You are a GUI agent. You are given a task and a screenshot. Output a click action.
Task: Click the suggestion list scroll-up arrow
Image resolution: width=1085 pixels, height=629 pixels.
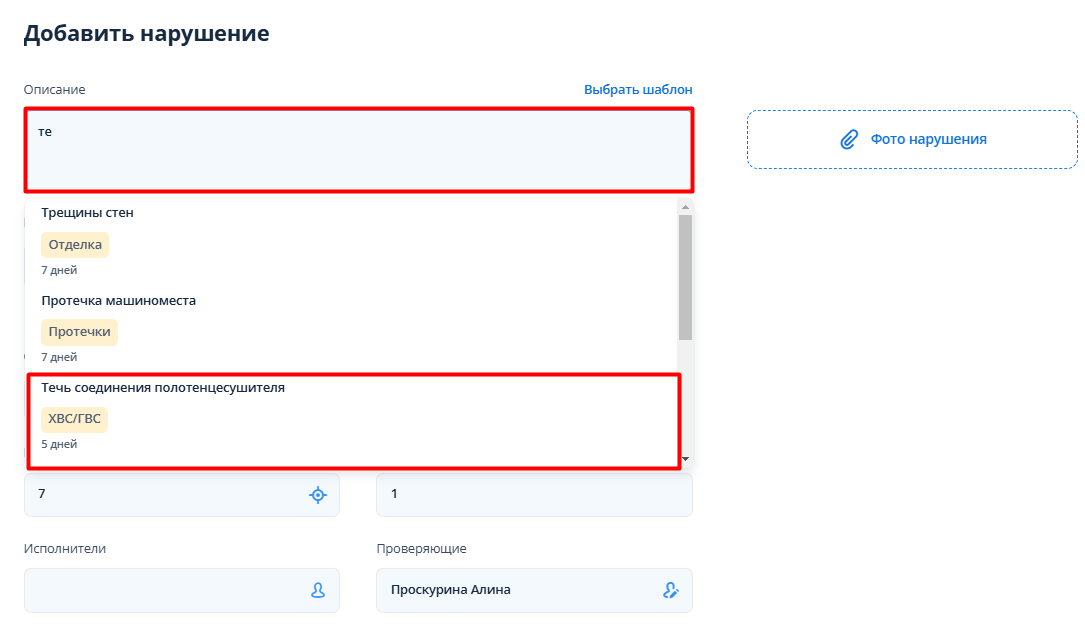point(685,207)
